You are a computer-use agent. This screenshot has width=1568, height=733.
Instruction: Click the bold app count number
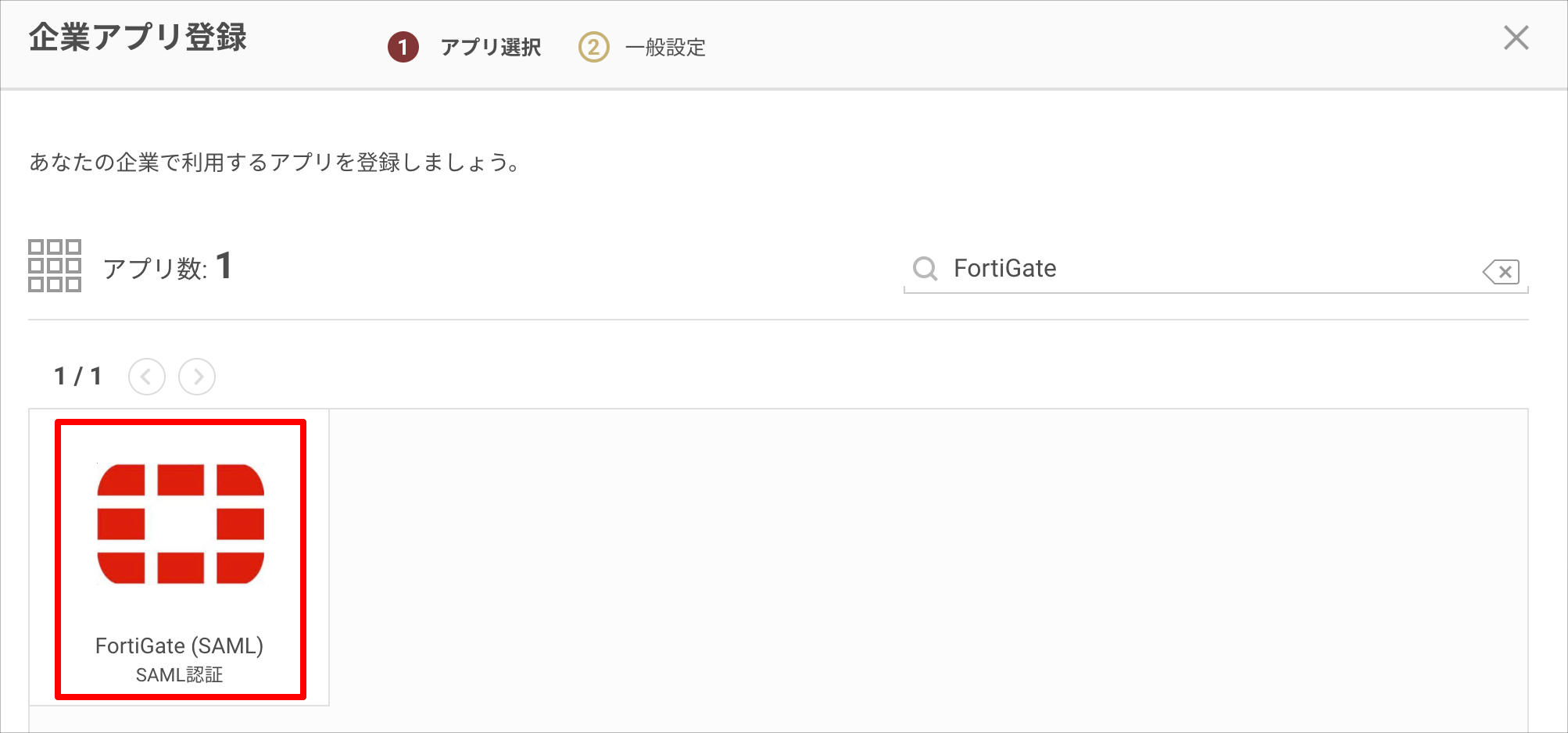tap(224, 266)
